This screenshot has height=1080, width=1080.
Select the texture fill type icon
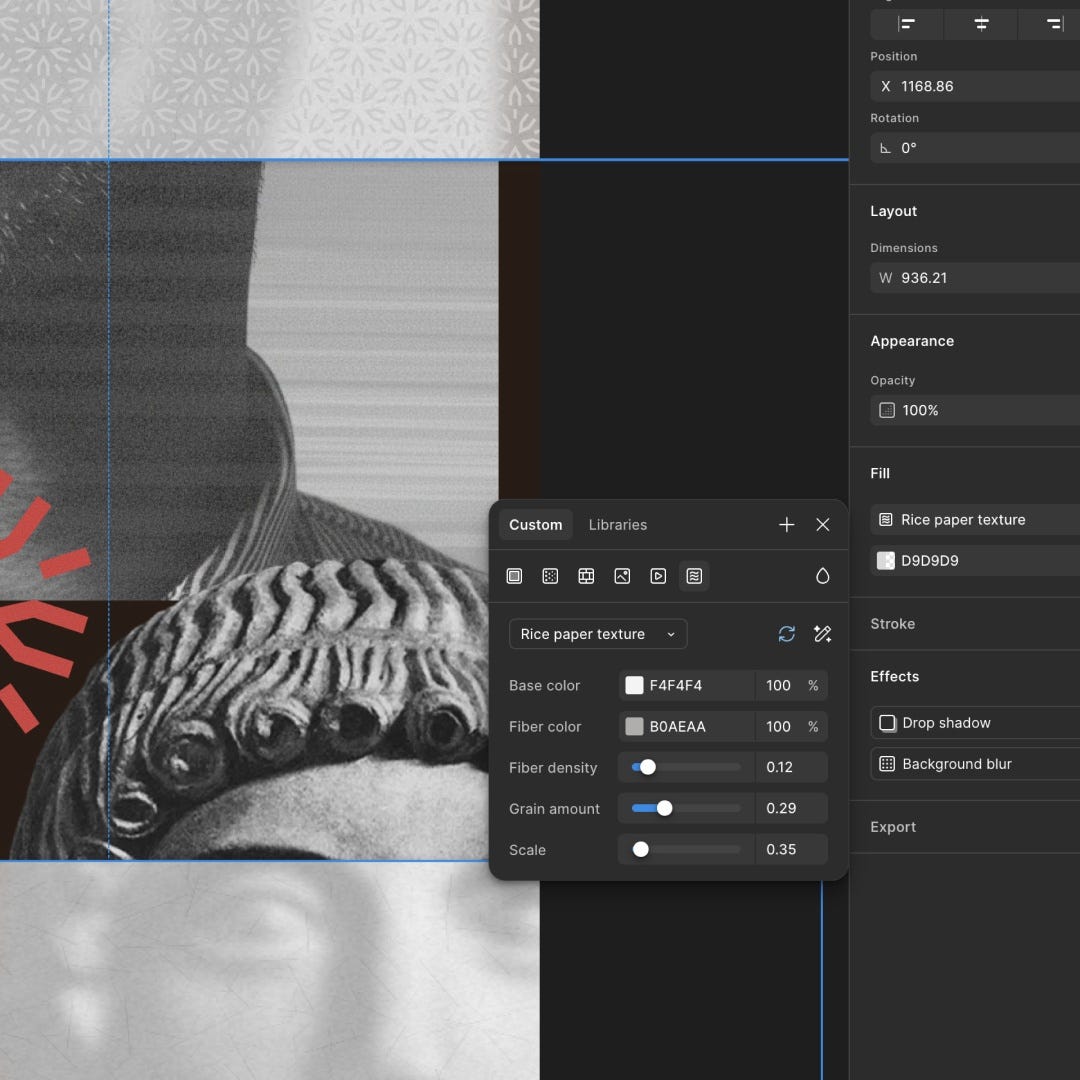click(694, 576)
